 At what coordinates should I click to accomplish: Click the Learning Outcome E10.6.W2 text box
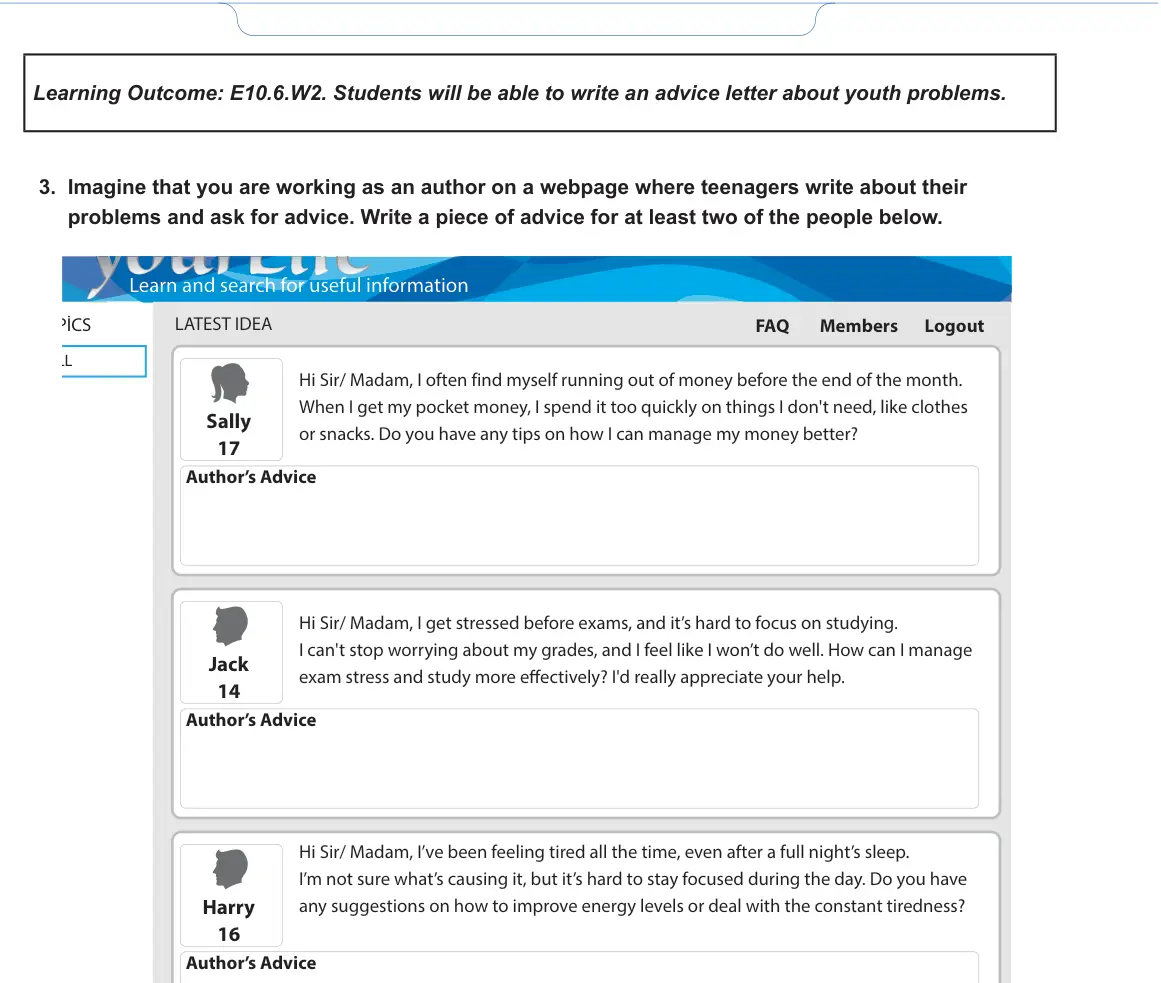click(x=540, y=93)
